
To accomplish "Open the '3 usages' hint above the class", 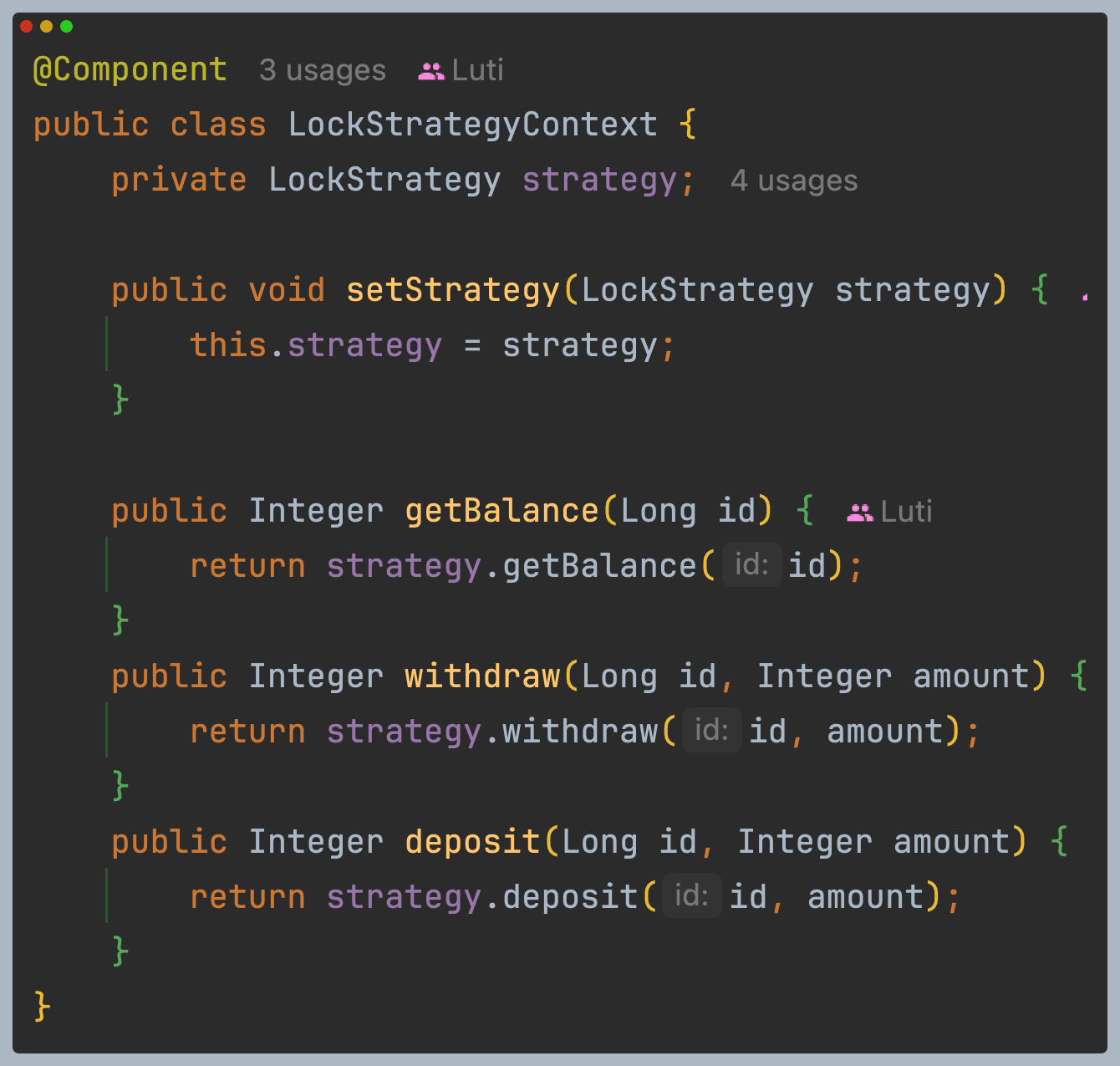I will tap(323, 70).
